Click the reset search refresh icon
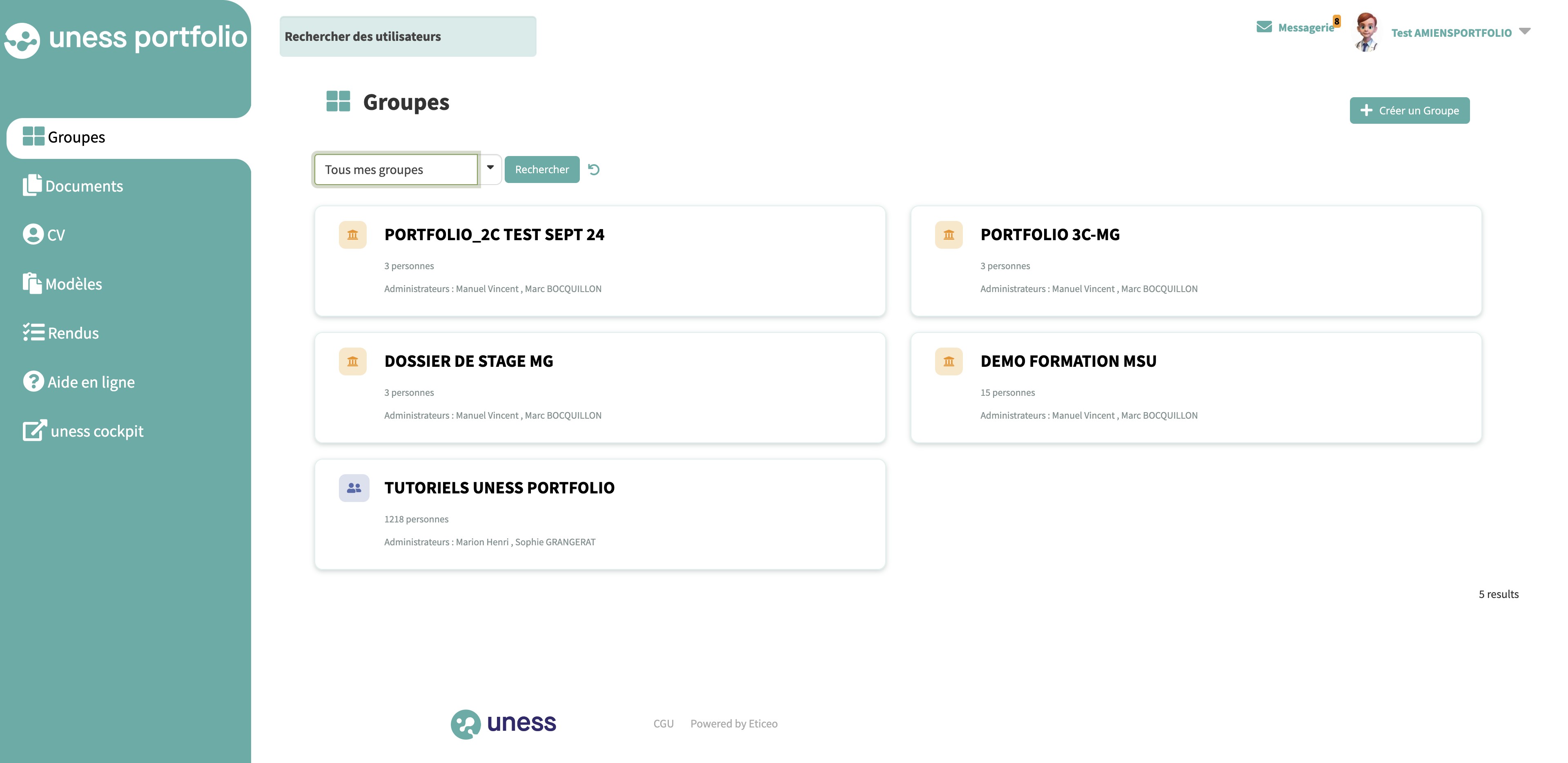The height and width of the screenshot is (763, 1568). click(x=594, y=169)
